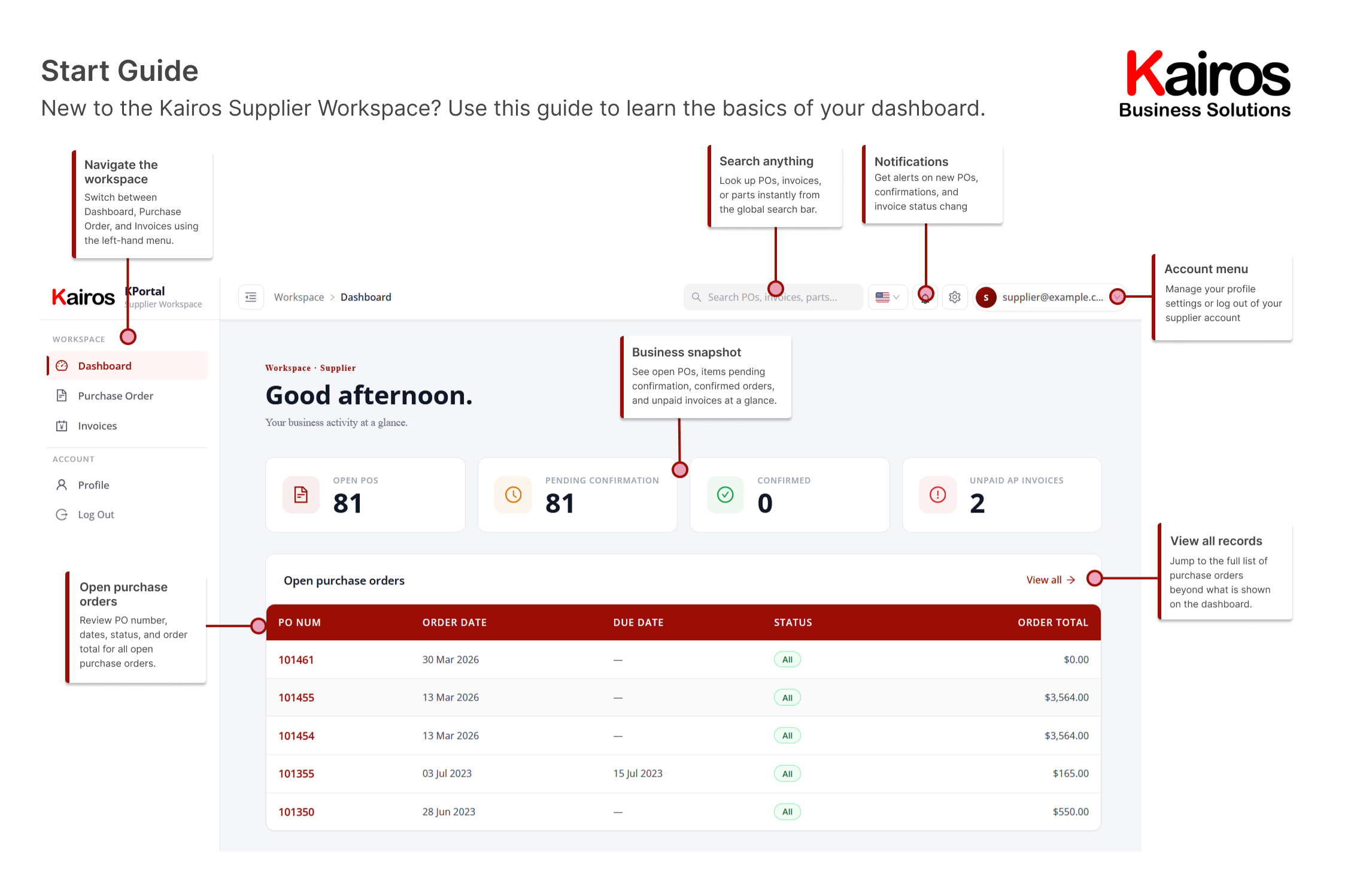Open purchase order 101461
Viewport: 1372px width, 872px height.
296,660
